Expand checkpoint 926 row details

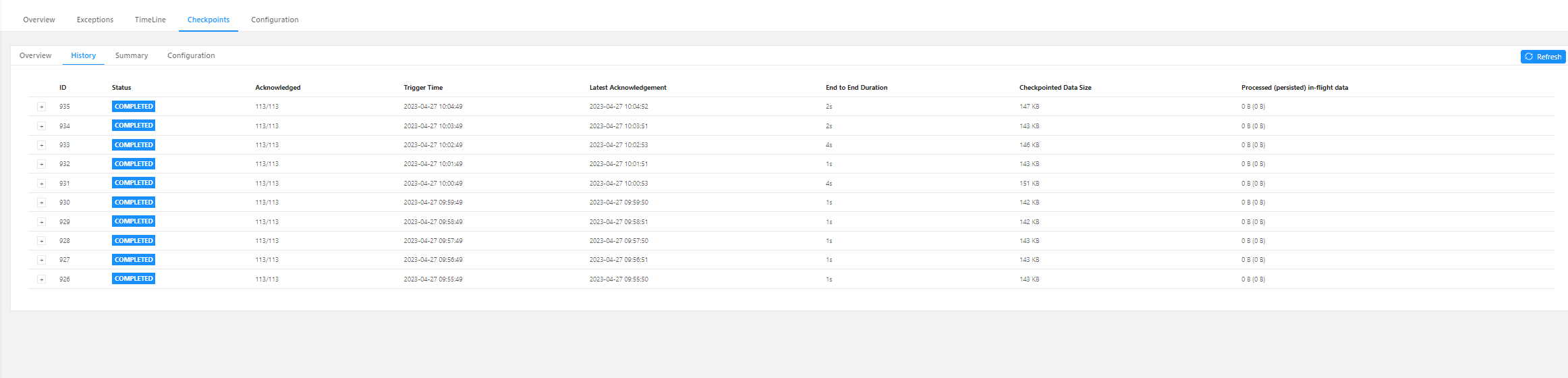click(x=41, y=279)
